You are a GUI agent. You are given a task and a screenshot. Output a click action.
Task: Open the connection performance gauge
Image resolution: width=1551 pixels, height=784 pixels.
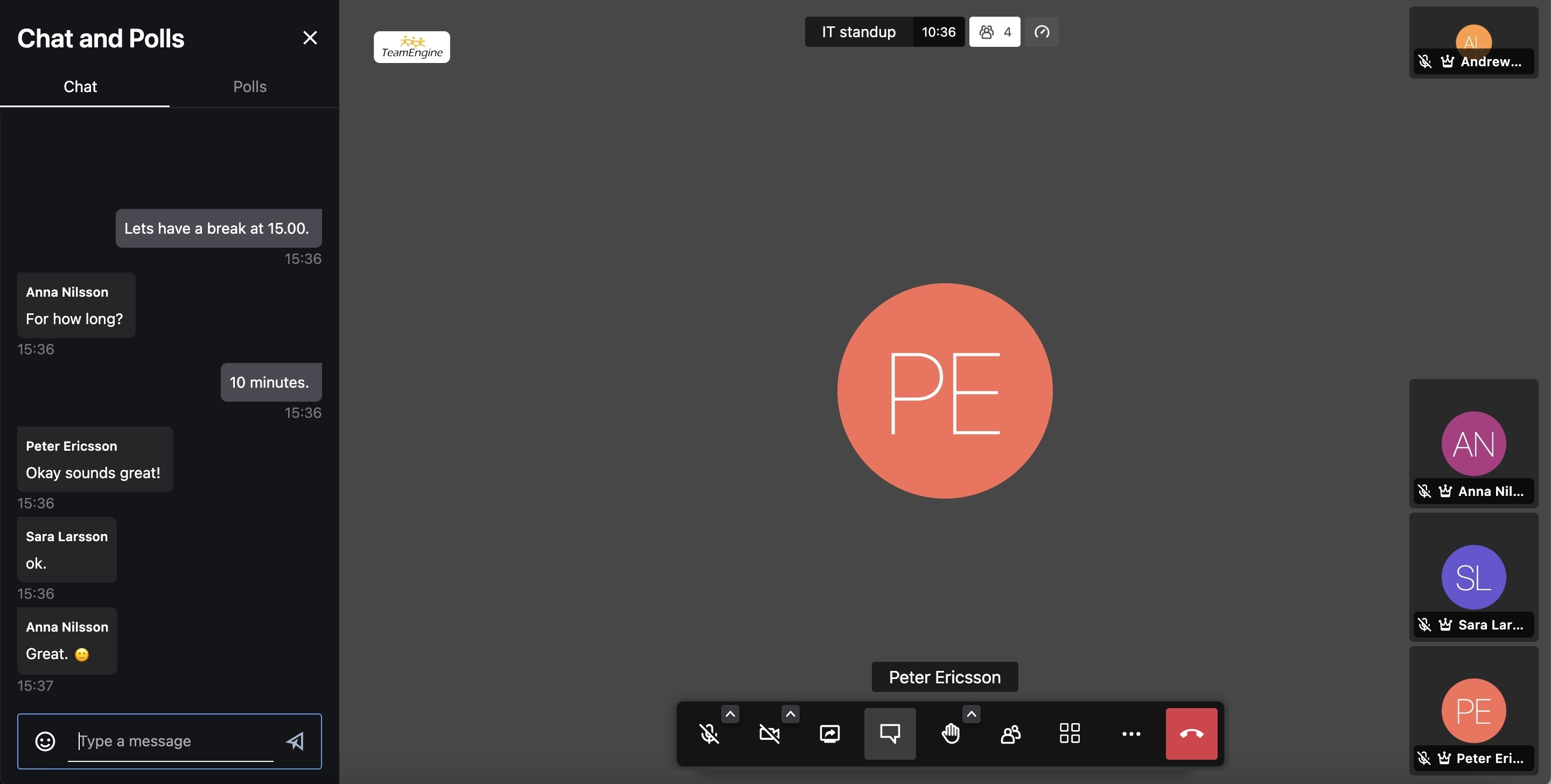tap(1042, 32)
